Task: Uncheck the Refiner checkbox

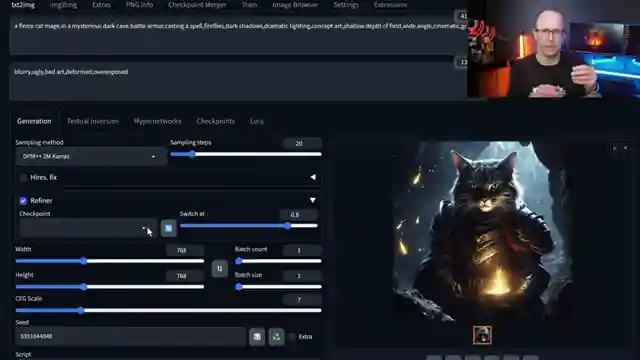Action: [x=23, y=200]
